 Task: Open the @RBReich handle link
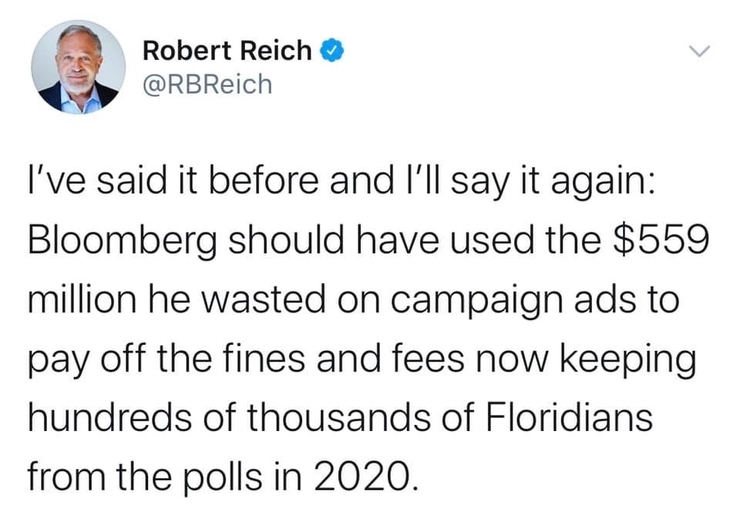pyautogui.click(x=208, y=85)
